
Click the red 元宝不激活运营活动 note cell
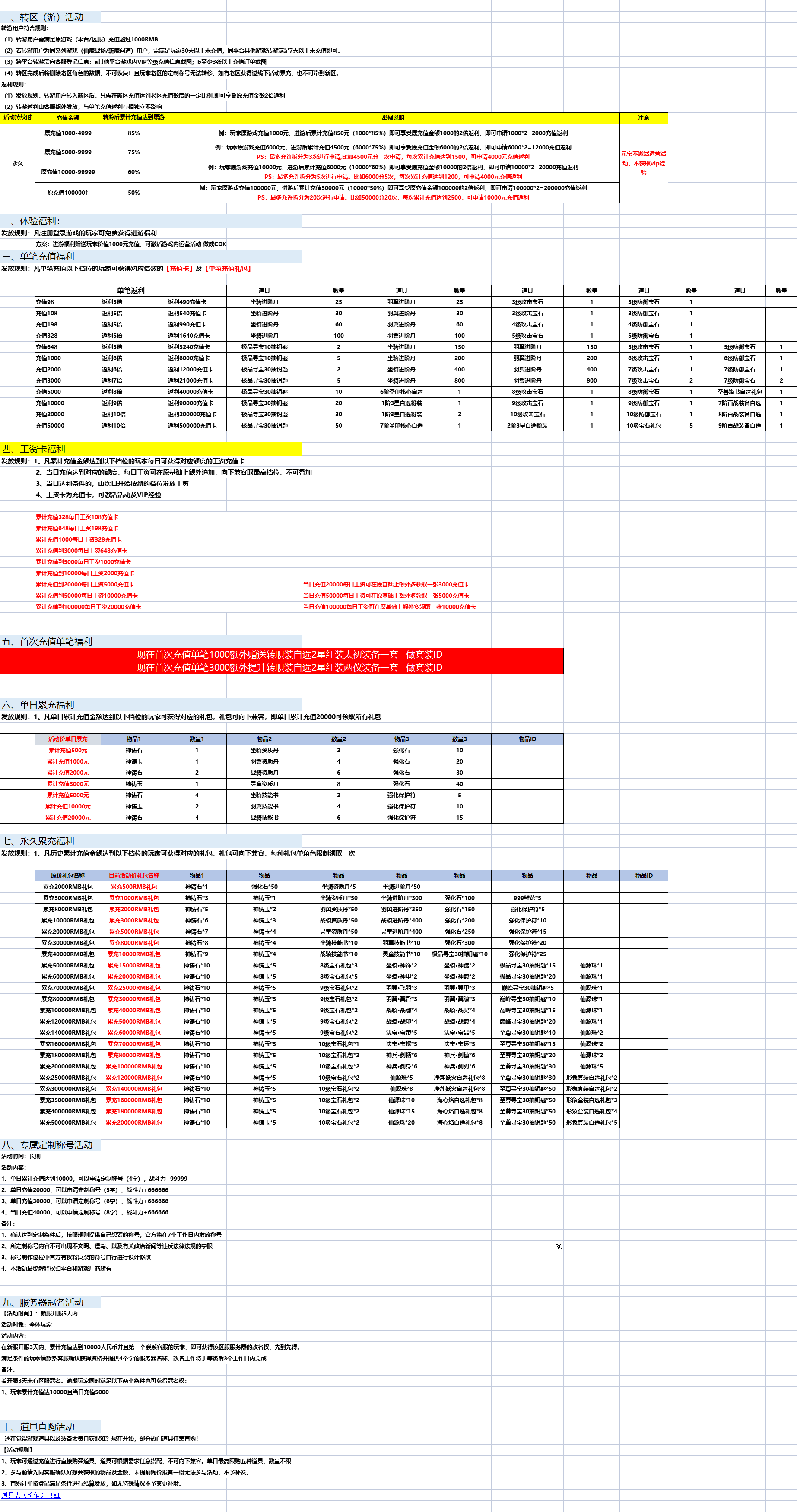coord(643,163)
